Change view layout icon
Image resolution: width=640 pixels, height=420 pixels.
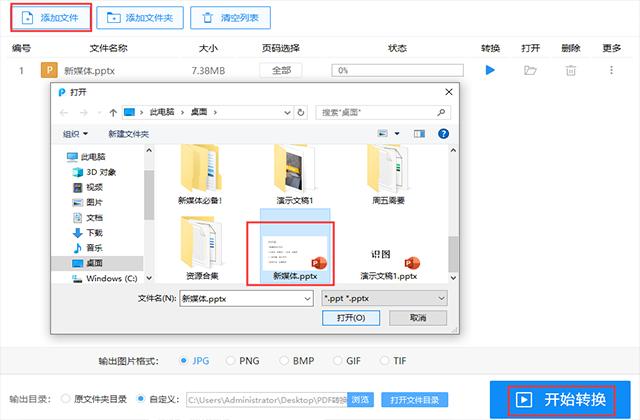click(382, 133)
